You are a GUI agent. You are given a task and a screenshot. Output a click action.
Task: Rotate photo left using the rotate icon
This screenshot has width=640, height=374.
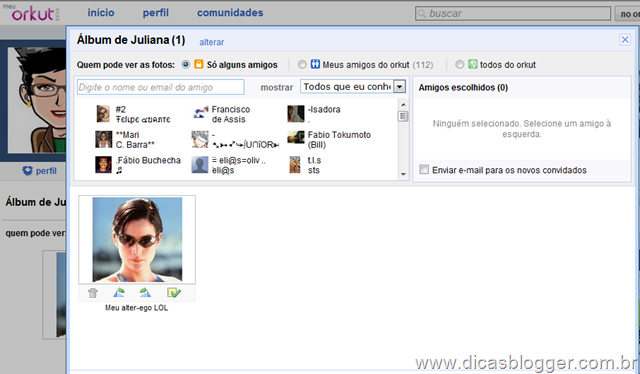[x=119, y=292]
